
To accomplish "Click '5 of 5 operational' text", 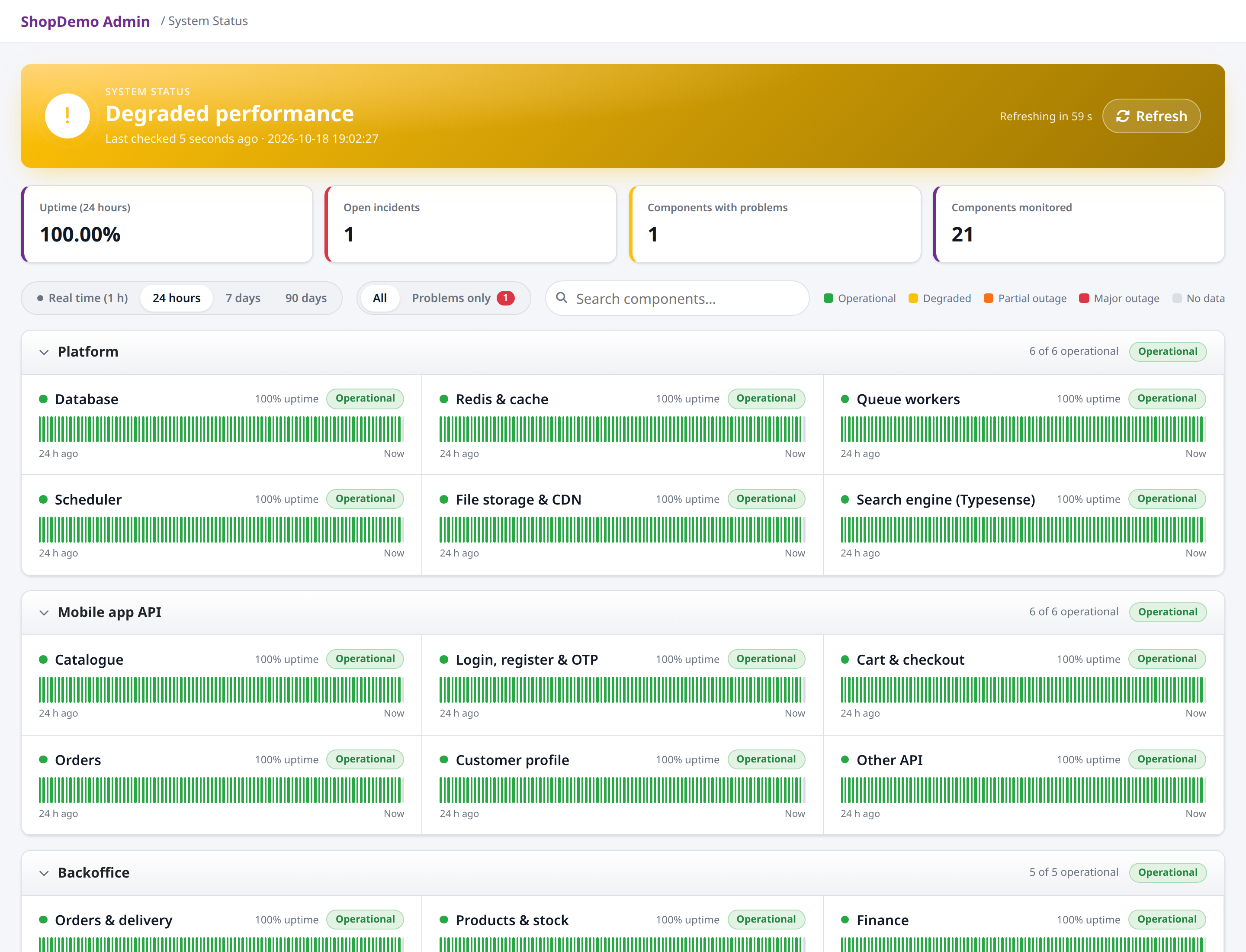I will 1074,872.
